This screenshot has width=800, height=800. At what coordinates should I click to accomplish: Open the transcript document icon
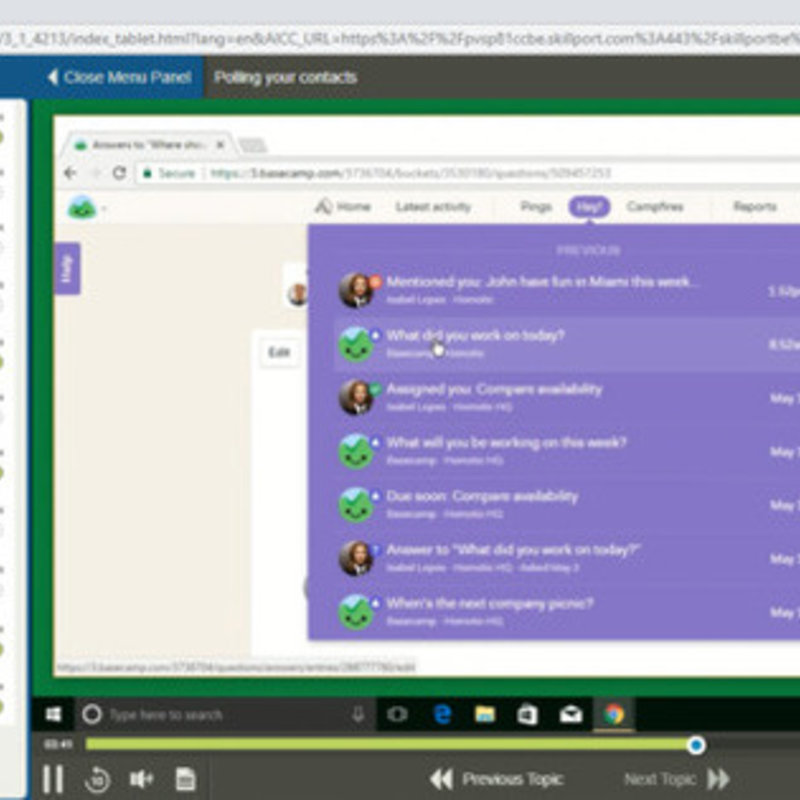click(x=185, y=779)
